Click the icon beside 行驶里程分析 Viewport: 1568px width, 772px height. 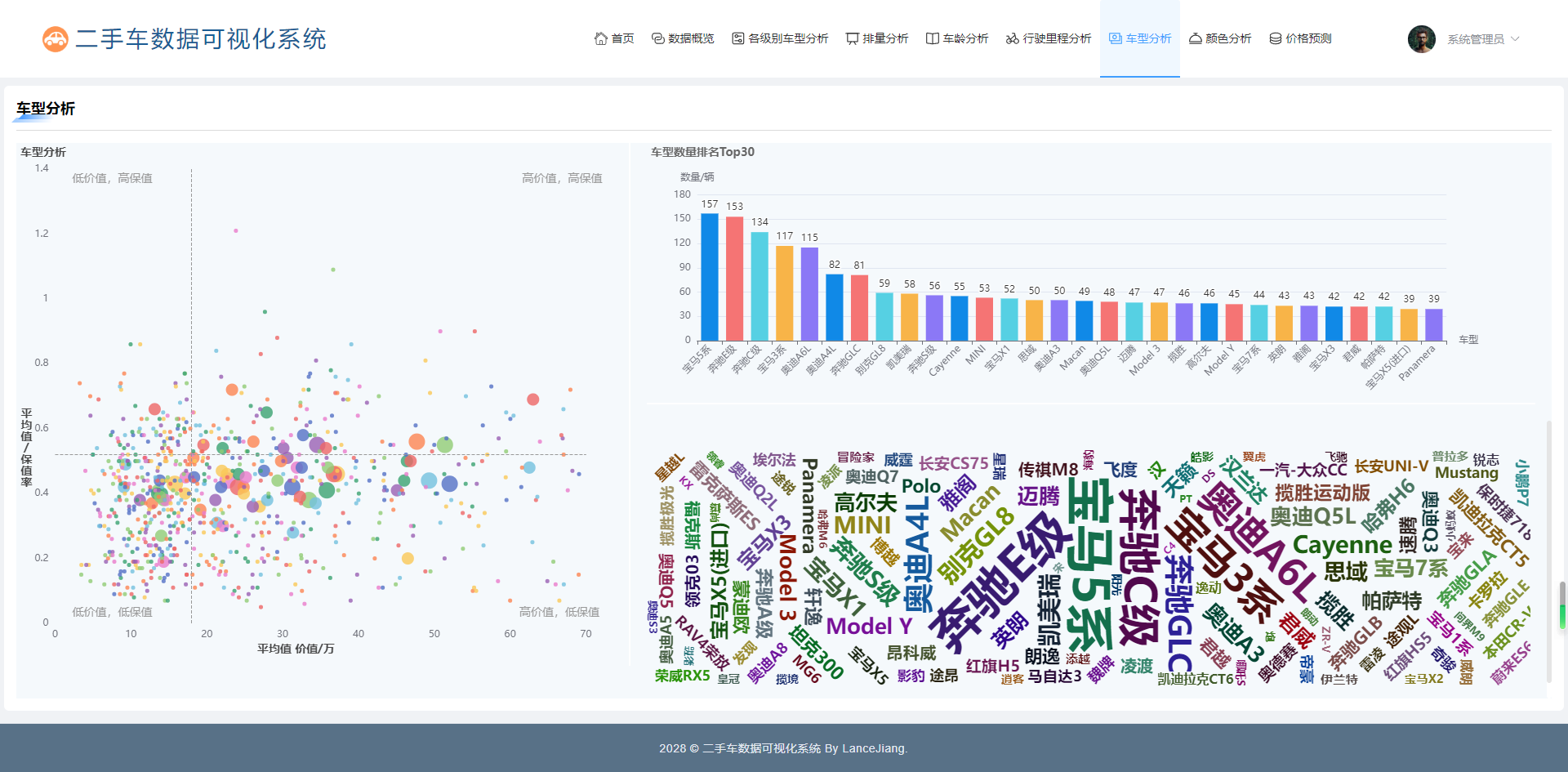click(1013, 38)
